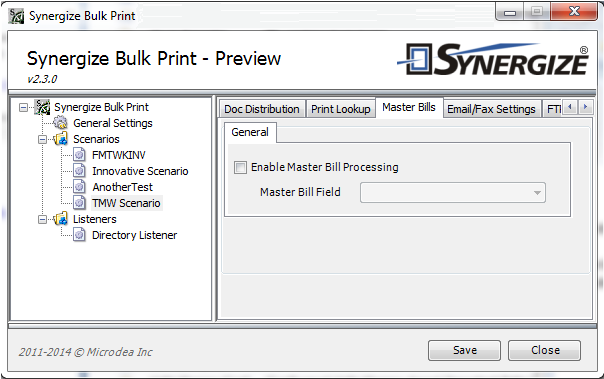Click the 'Master Bill Field' label text

tap(300, 192)
